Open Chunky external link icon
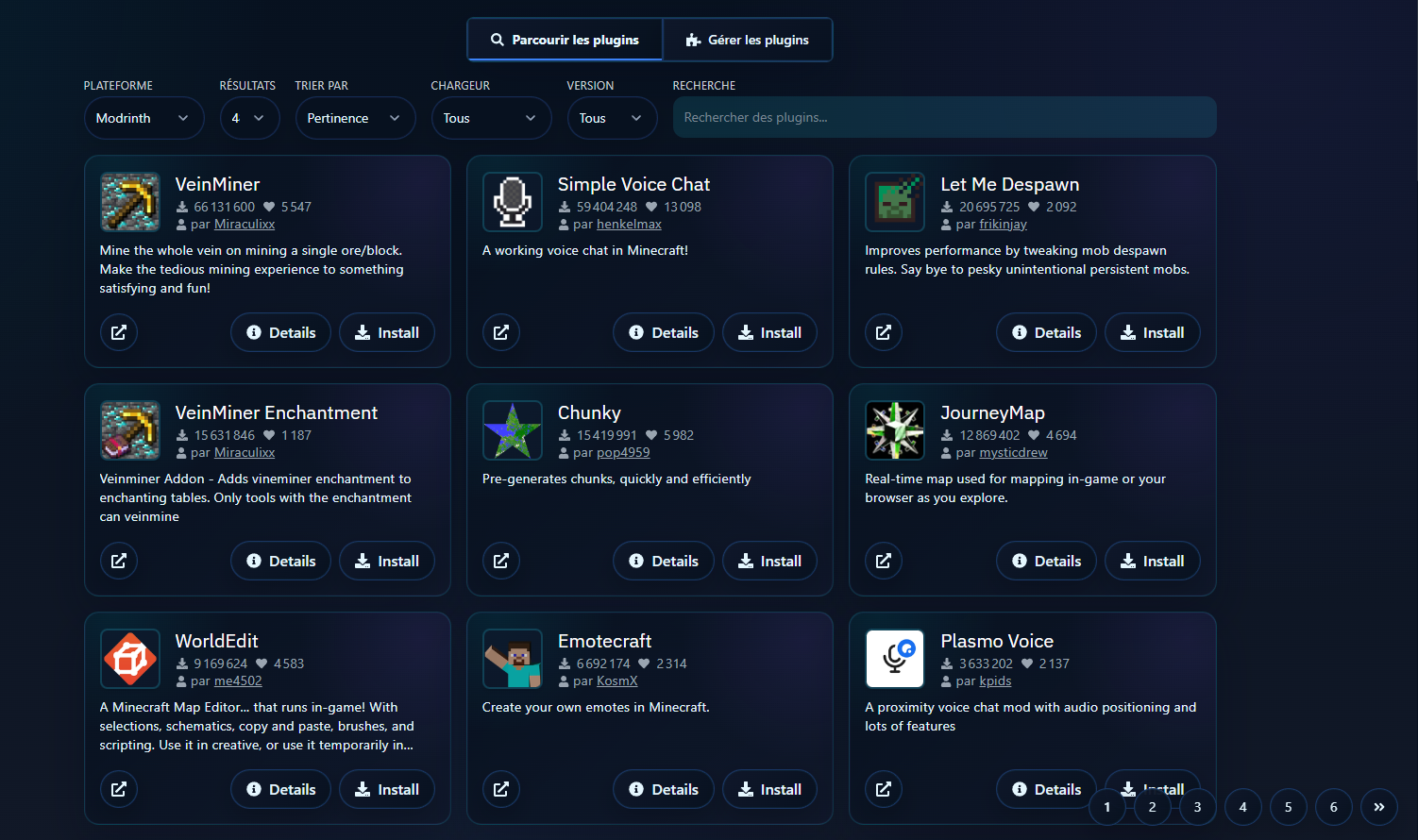The width and height of the screenshot is (1418, 840). point(501,561)
